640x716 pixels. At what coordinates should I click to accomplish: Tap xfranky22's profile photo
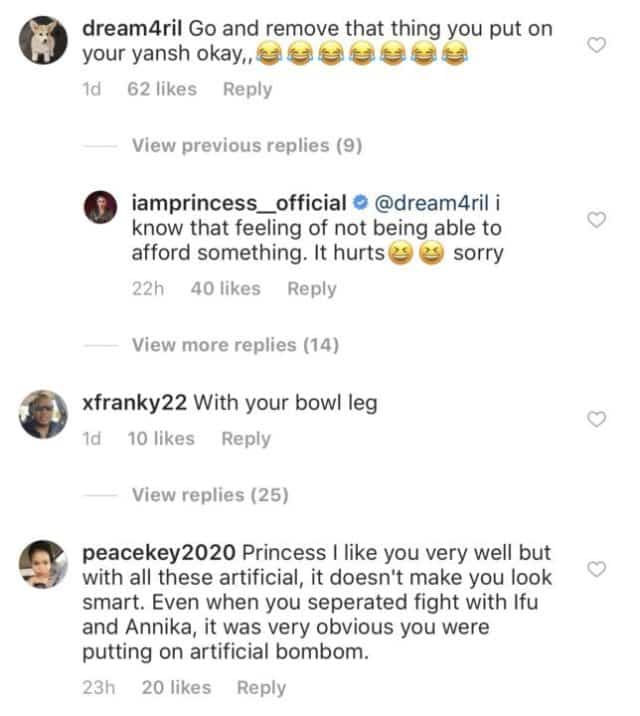[42, 413]
